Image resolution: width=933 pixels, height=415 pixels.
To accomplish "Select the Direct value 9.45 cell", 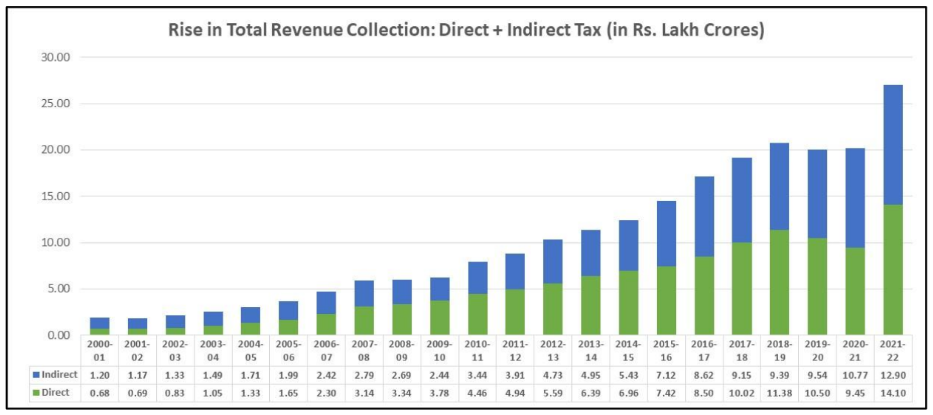I will click(855, 393).
